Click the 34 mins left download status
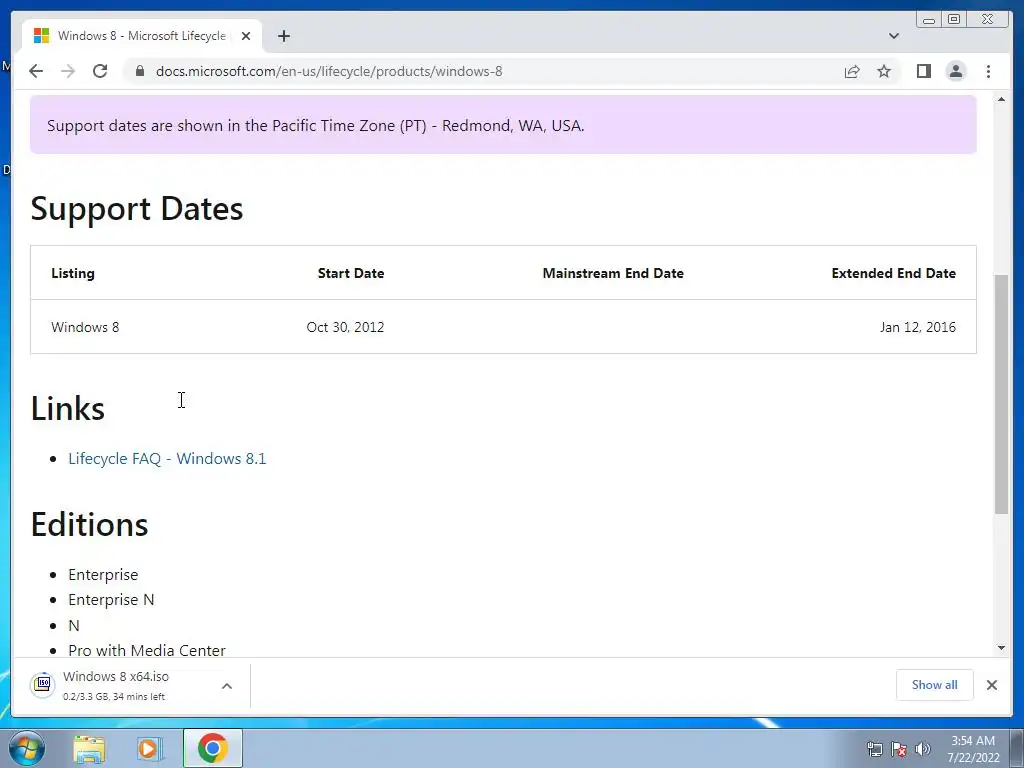The width and height of the screenshot is (1024, 768). pyautogui.click(x=138, y=697)
